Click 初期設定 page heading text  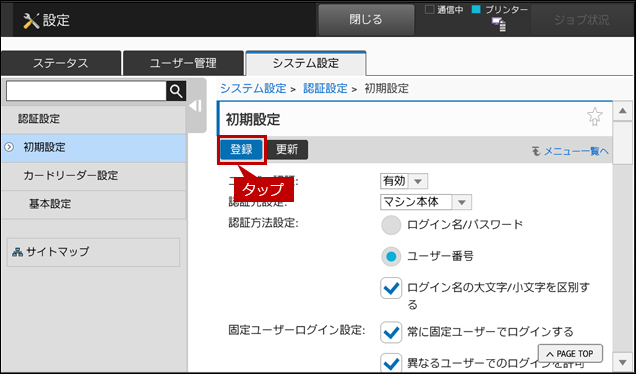tap(253, 120)
